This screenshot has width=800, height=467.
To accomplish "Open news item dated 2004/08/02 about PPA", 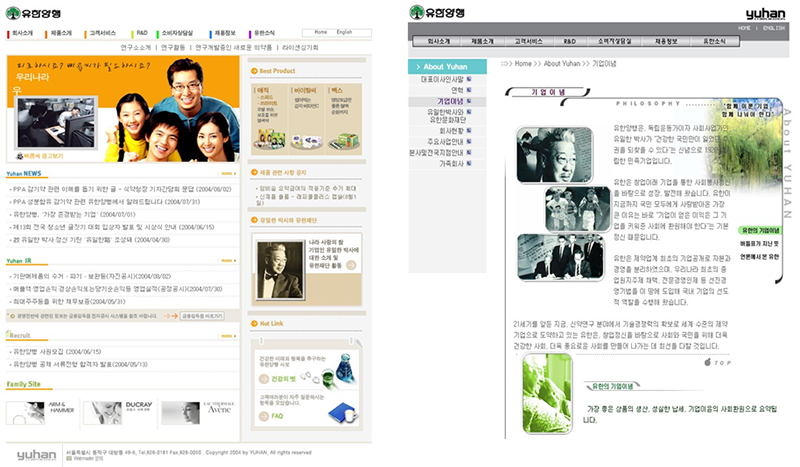I will (x=122, y=189).
